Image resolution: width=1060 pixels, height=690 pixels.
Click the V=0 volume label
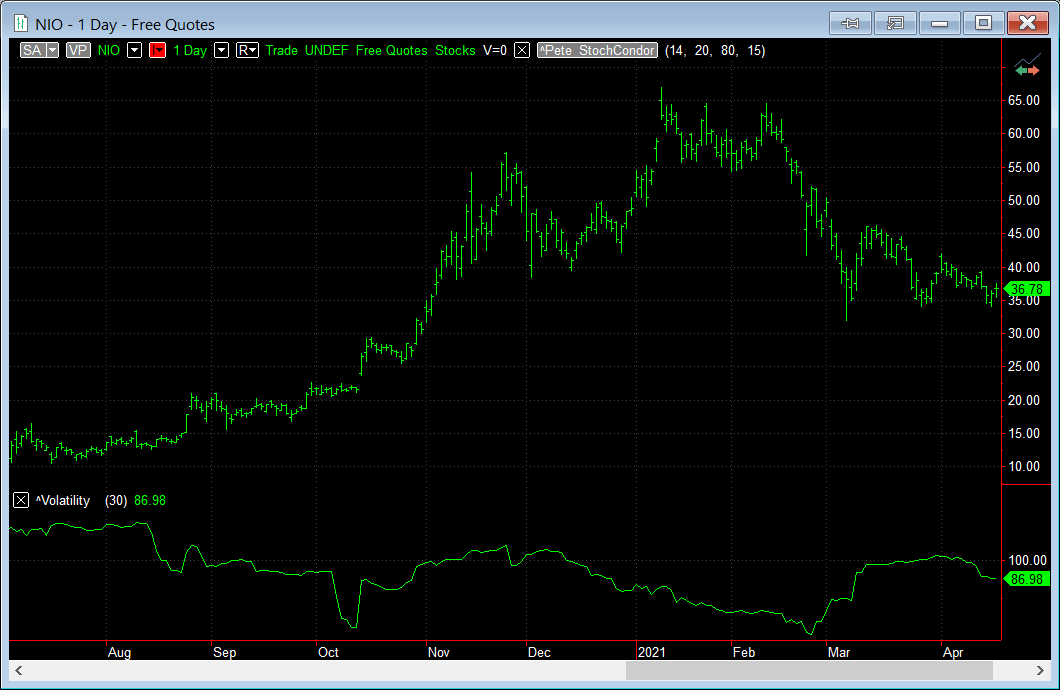coord(495,50)
